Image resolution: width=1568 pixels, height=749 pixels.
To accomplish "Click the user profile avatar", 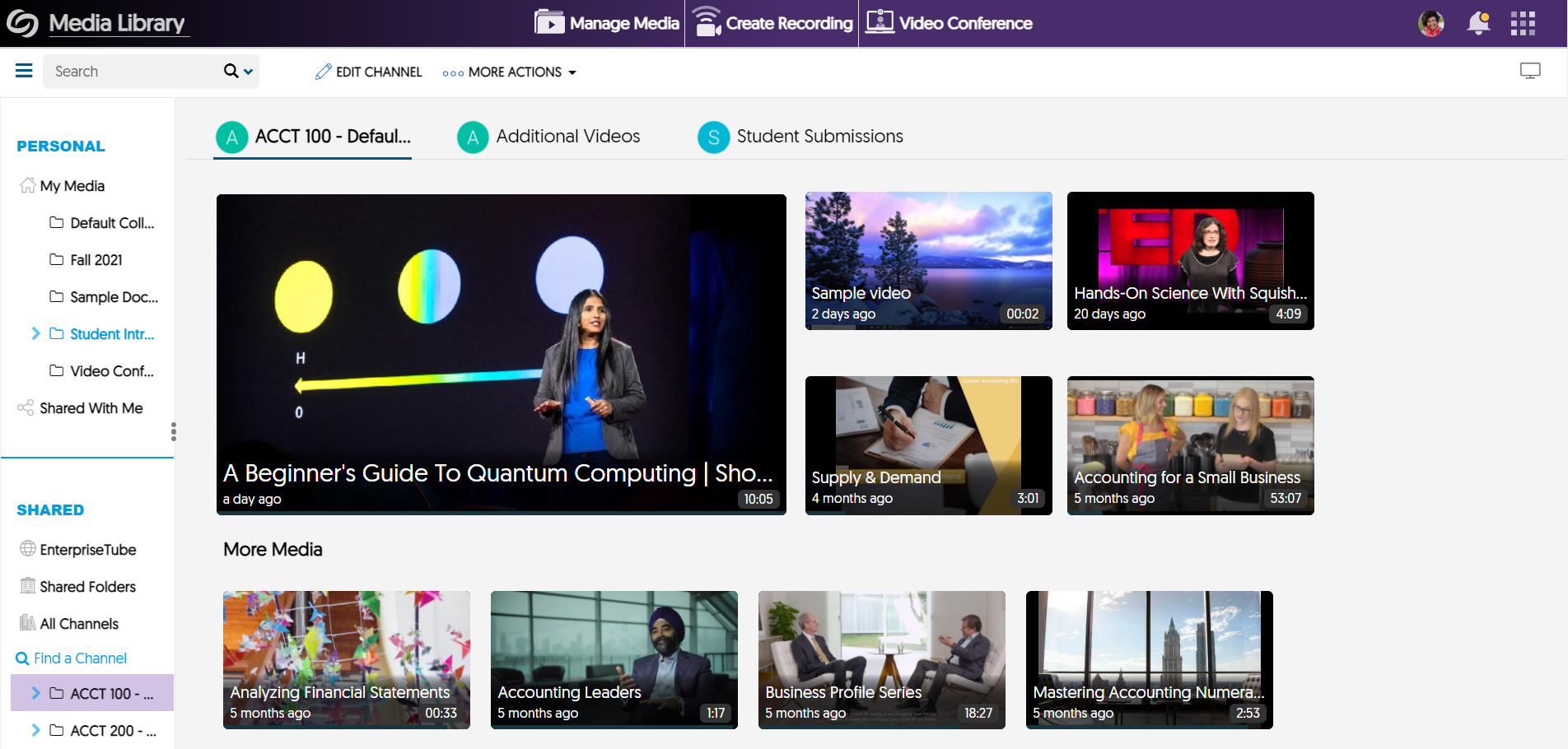I will 1431,23.
